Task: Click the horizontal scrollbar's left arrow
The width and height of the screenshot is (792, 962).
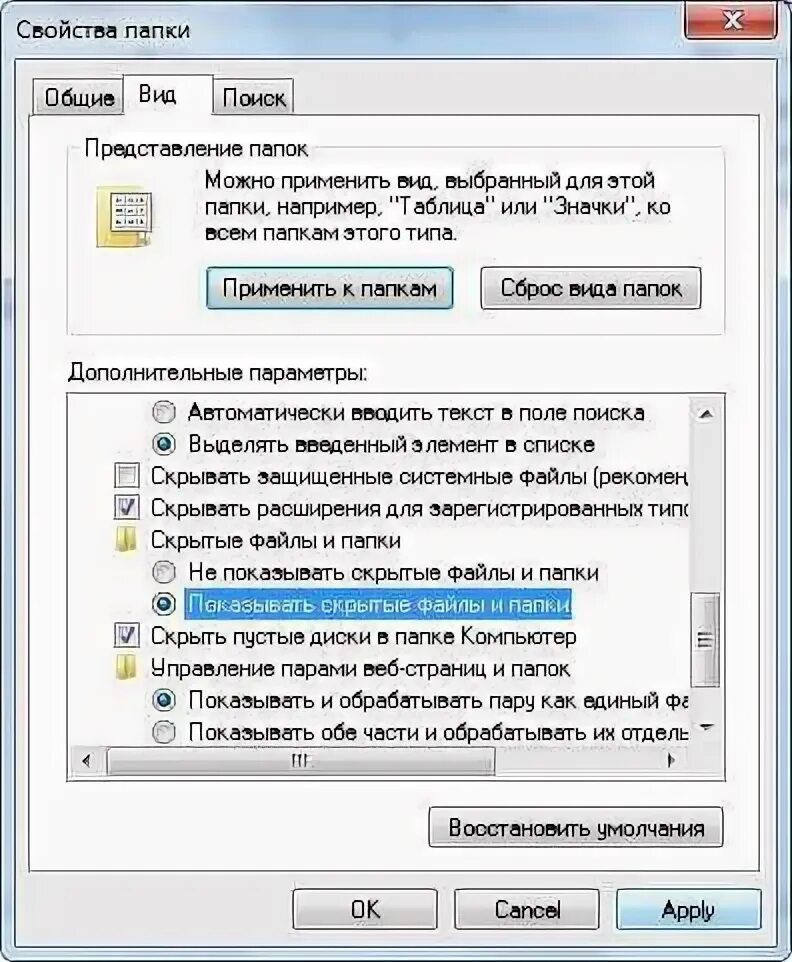Action: click(x=87, y=761)
